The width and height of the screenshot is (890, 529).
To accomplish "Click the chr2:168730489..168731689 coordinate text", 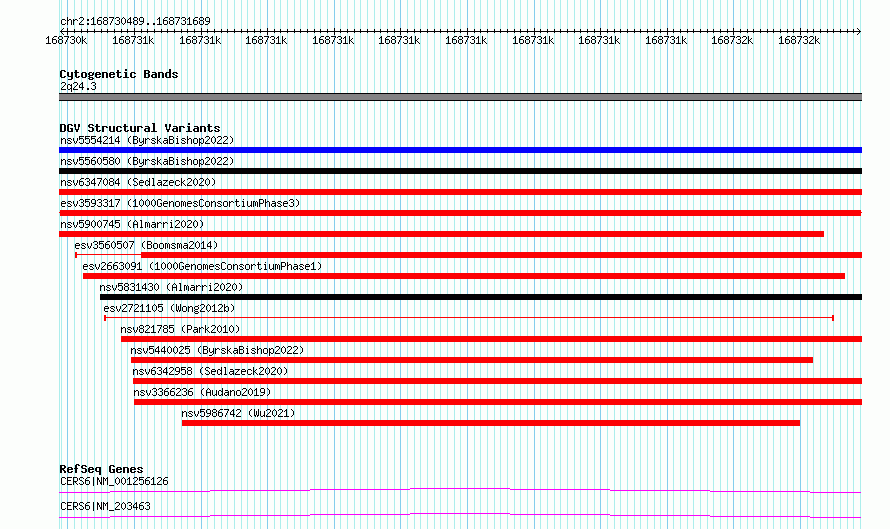I will tap(135, 21).
